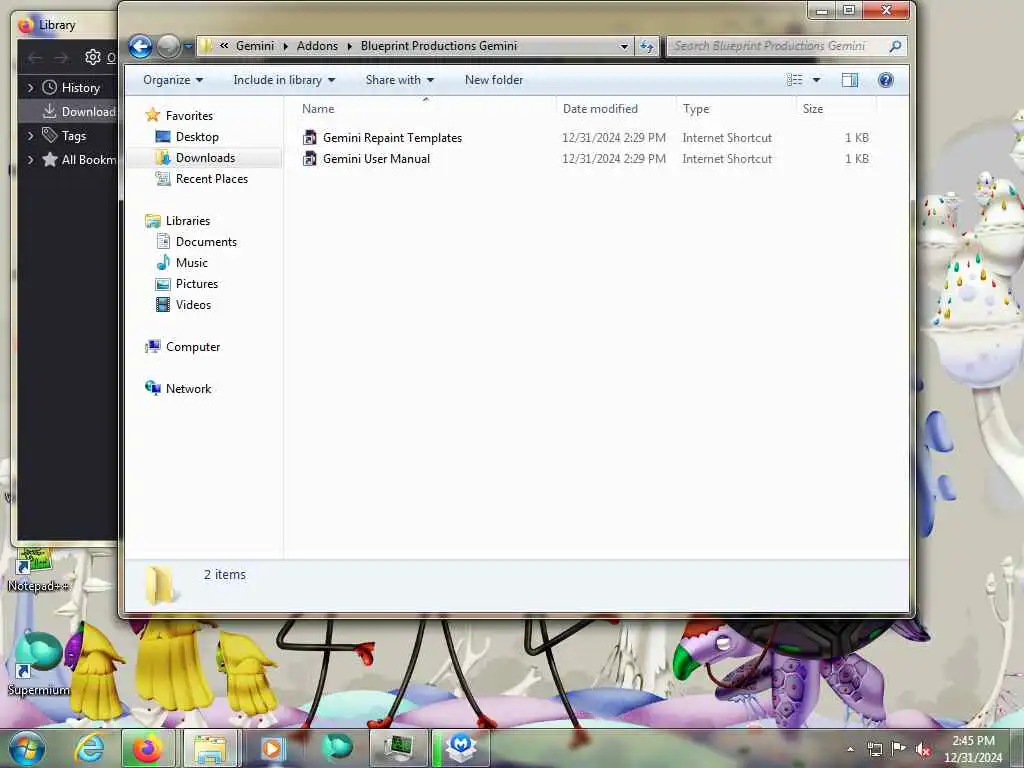This screenshot has width=1024, height=768.
Task: Click the search magnifier icon
Action: pyautogui.click(x=895, y=46)
